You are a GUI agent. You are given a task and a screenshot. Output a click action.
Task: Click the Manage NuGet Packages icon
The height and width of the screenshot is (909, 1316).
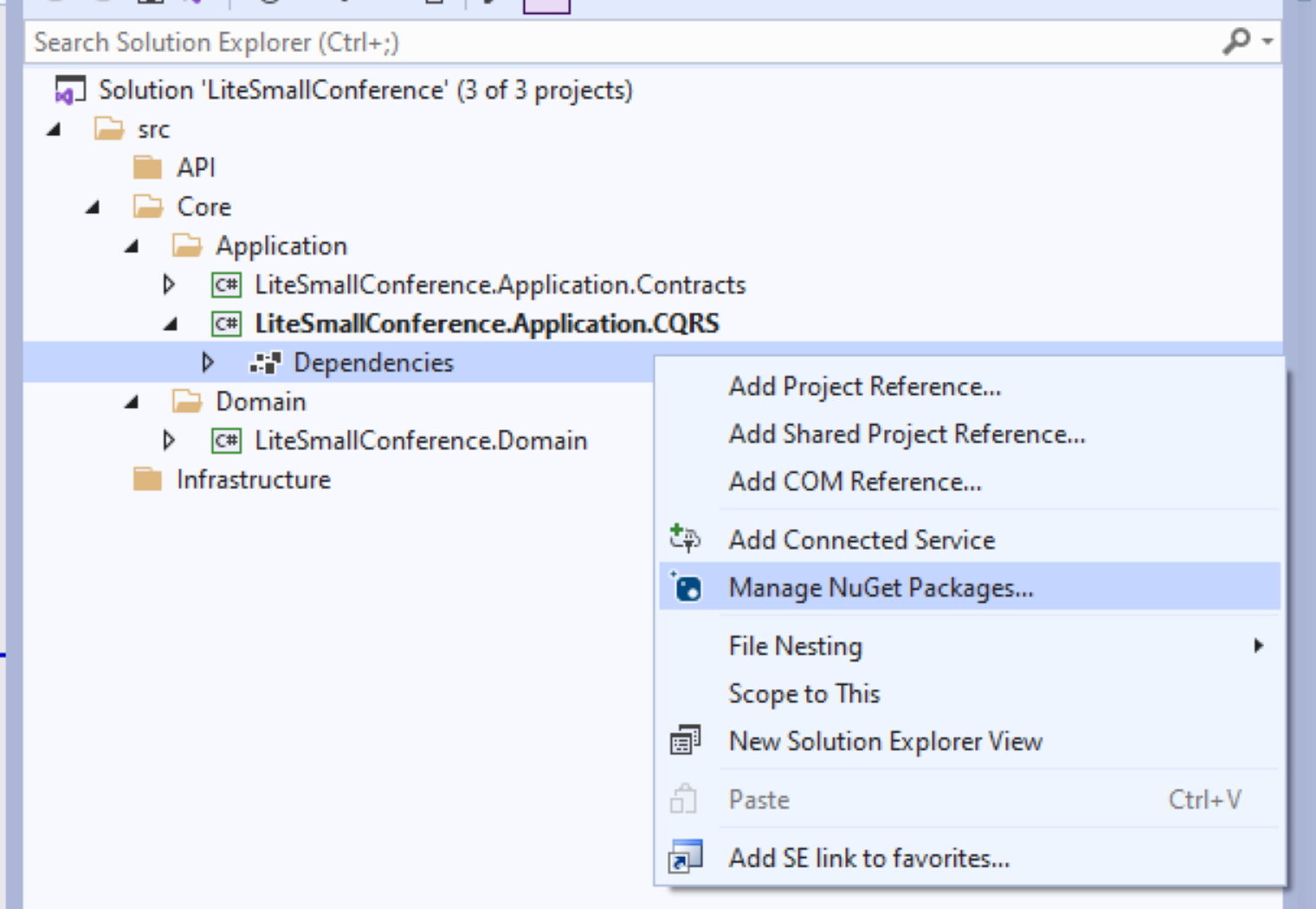(686, 587)
